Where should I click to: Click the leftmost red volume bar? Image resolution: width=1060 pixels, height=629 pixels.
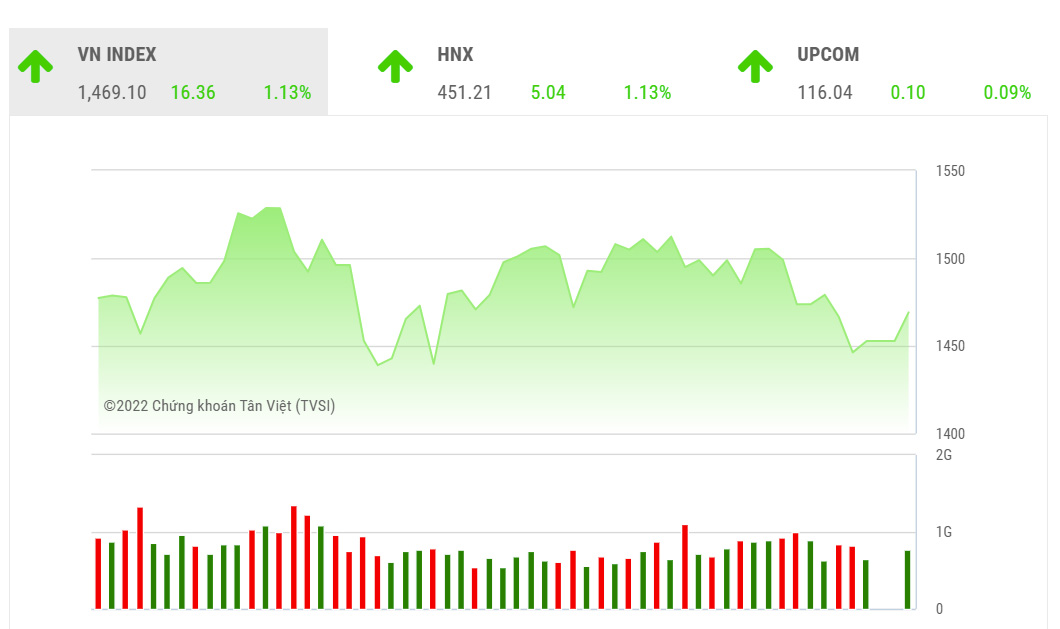[98, 574]
